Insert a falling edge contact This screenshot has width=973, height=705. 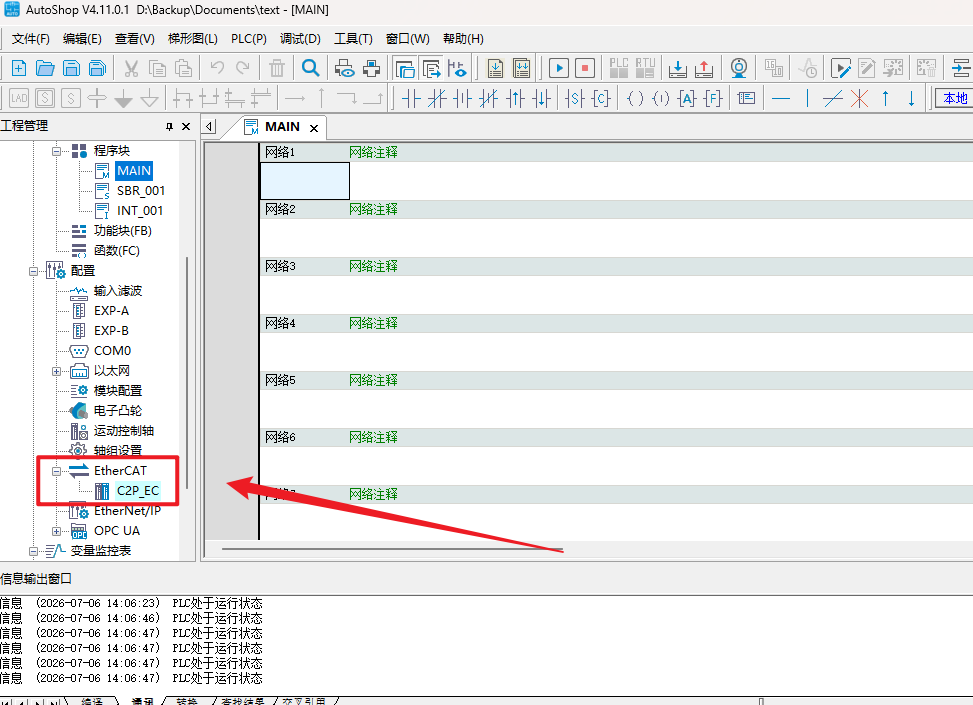tap(542, 98)
